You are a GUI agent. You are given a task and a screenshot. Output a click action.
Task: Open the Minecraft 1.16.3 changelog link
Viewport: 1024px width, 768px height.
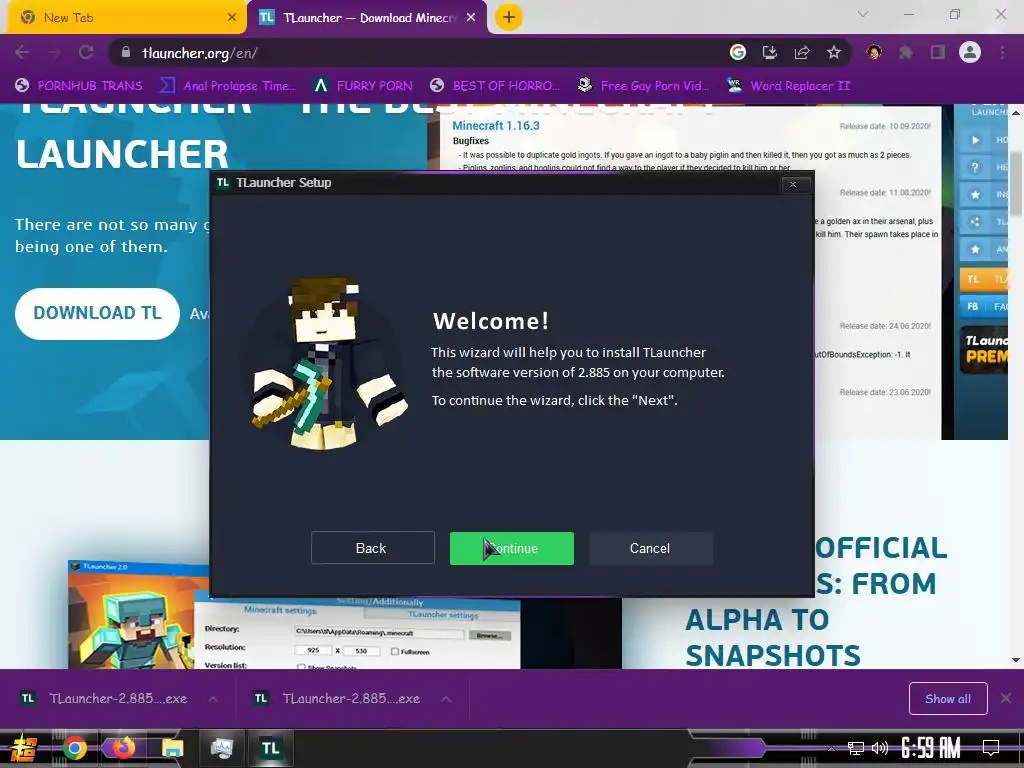(x=496, y=125)
